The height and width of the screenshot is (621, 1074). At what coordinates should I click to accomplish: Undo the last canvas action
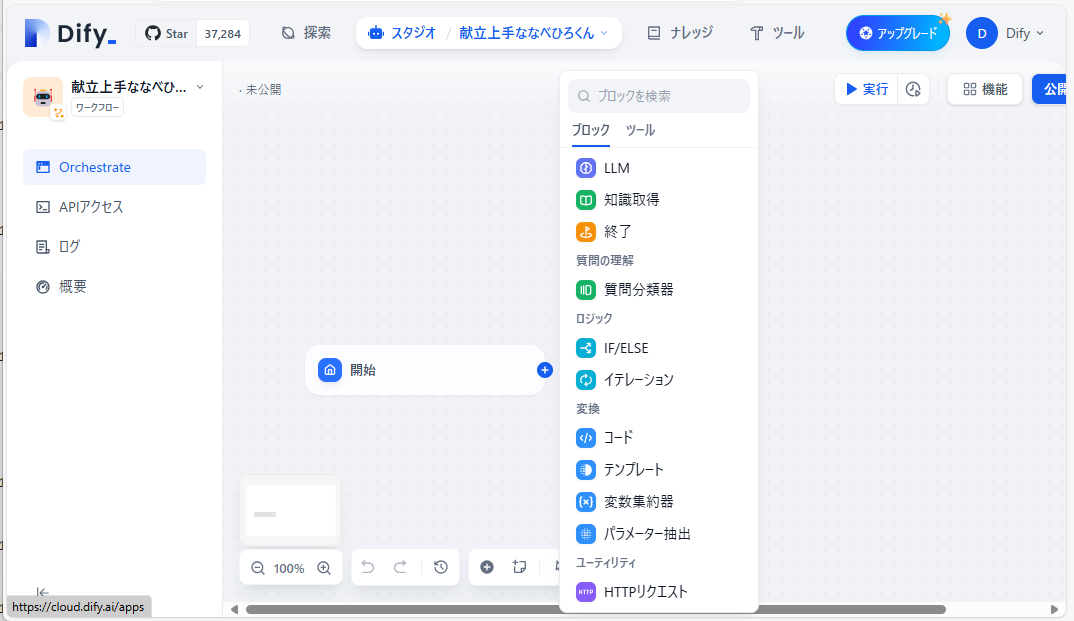pyautogui.click(x=368, y=567)
